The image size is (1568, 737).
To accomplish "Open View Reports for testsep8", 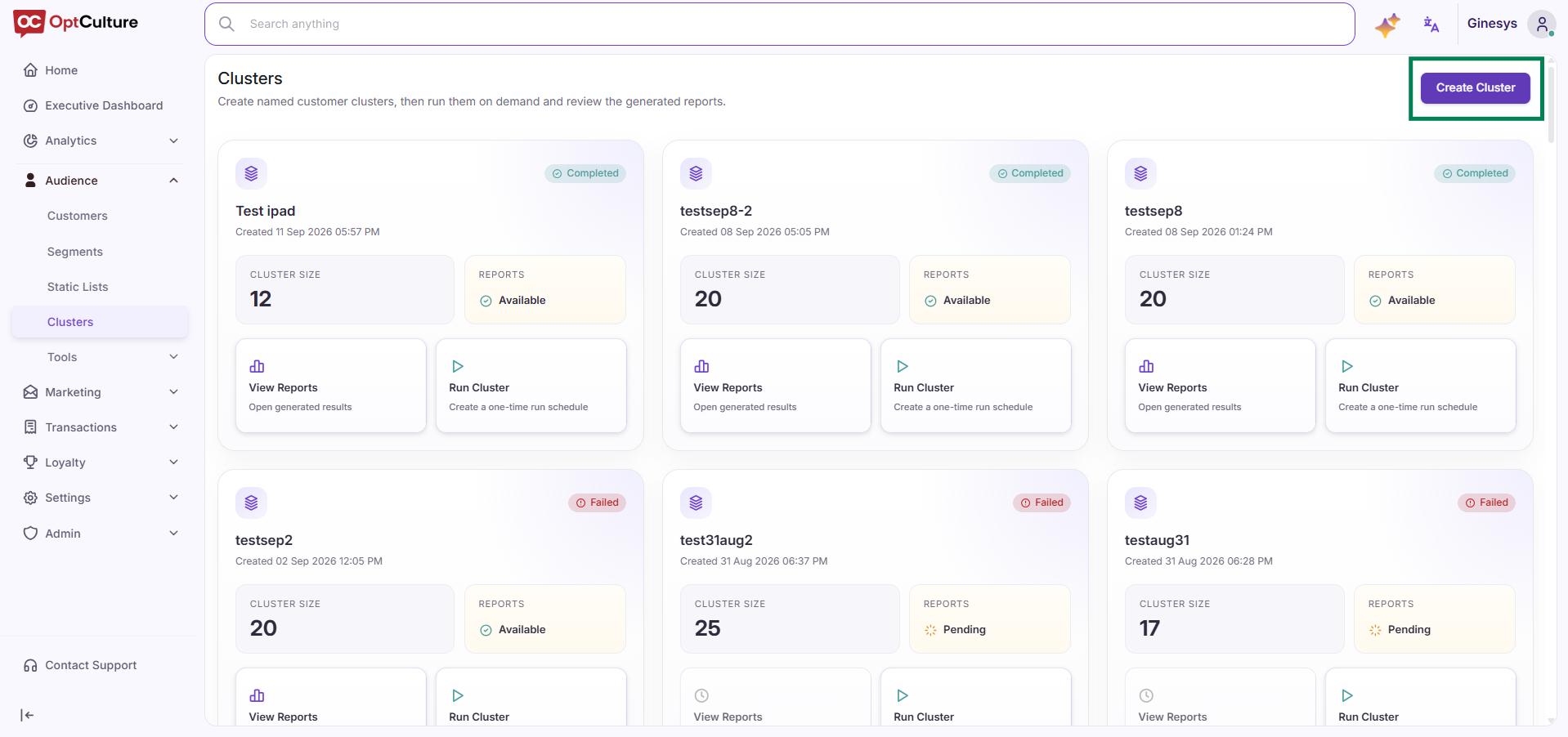I will click(1221, 386).
